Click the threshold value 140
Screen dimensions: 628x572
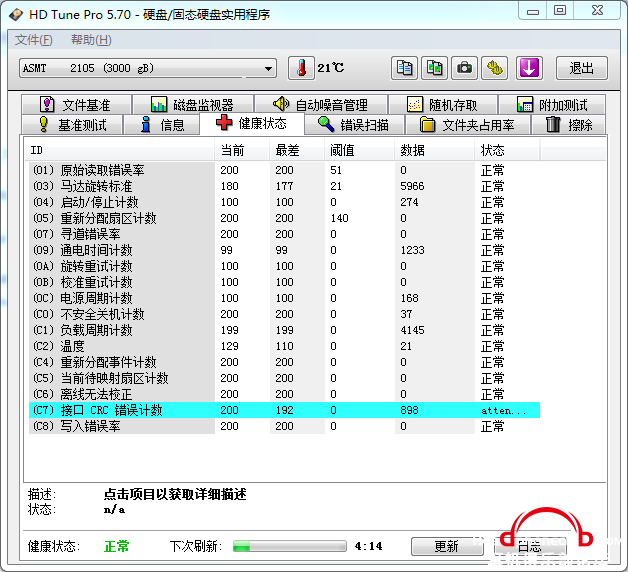pos(339,218)
